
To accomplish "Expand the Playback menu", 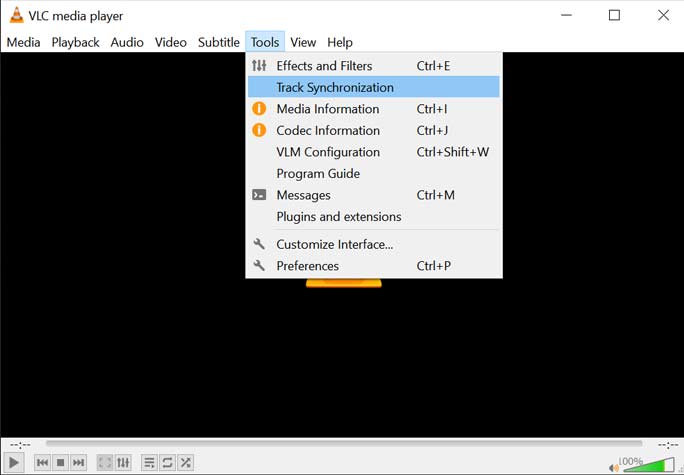I will coord(75,42).
